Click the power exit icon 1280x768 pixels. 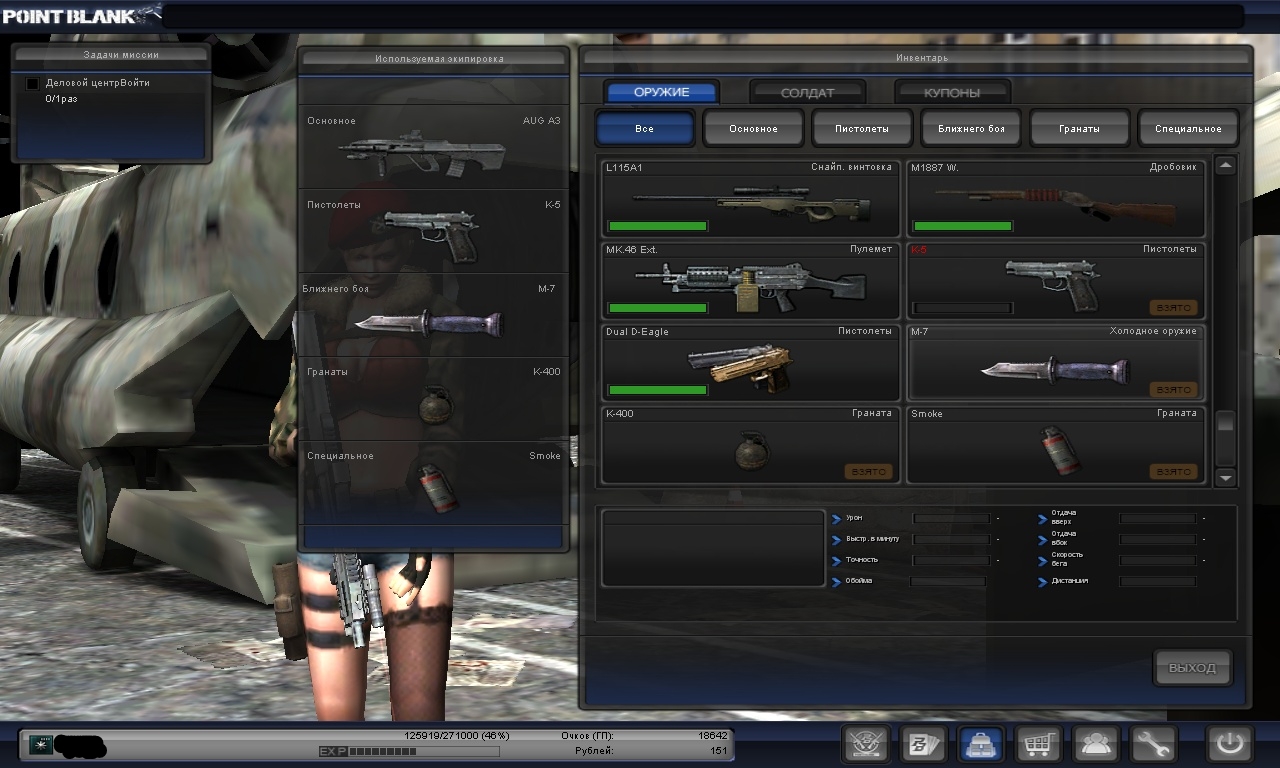click(x=1230, y=744)
